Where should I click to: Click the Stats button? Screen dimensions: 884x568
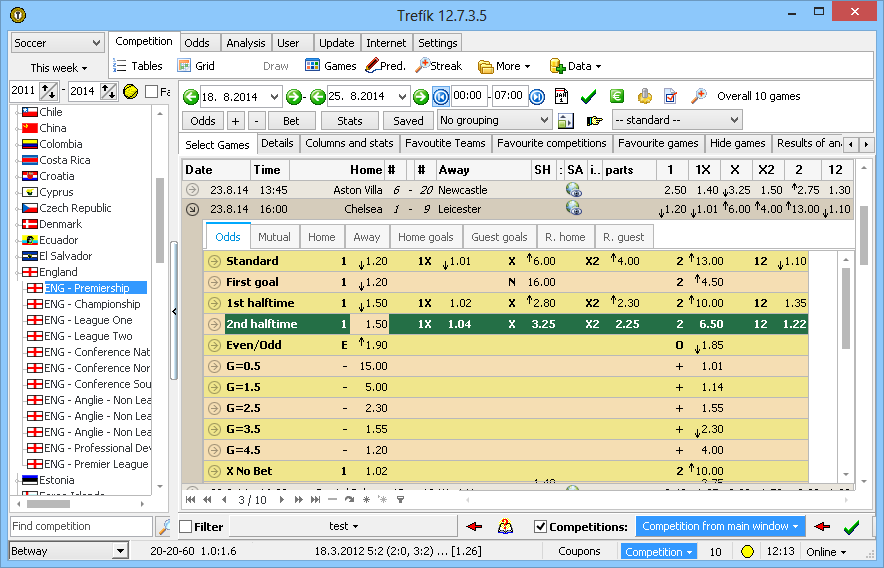350,121
